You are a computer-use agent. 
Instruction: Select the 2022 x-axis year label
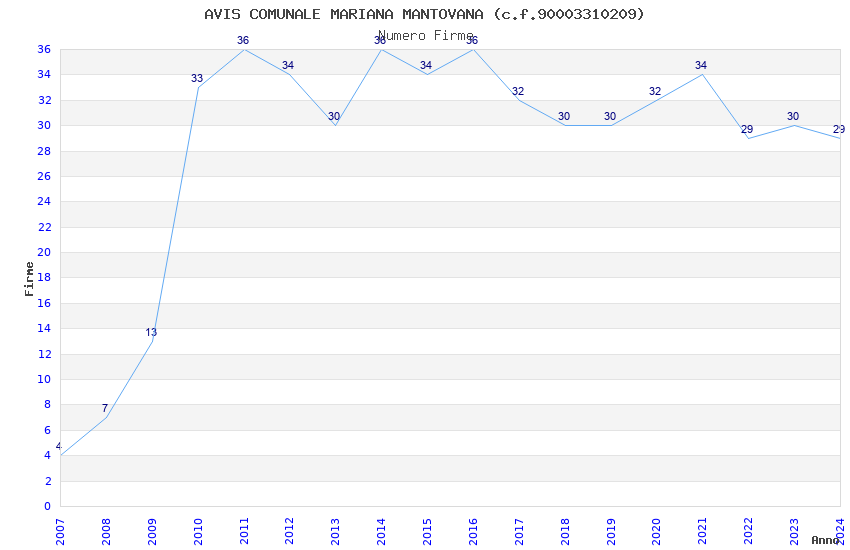coord(749,532)
